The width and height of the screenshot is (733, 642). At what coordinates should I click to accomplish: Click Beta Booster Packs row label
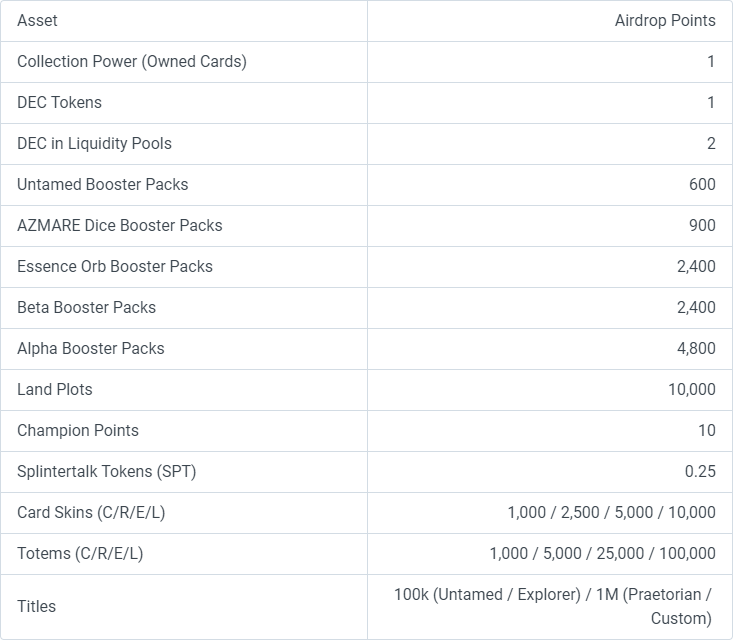(x=86, y=308)
